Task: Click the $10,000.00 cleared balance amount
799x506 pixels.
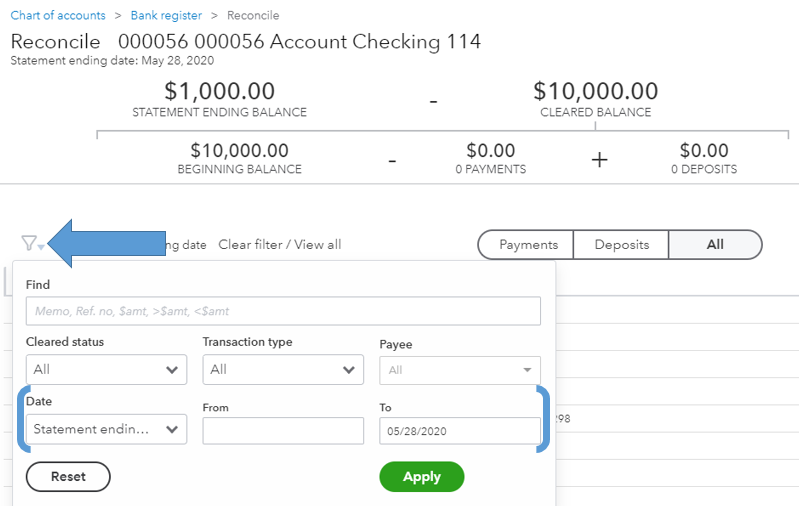Action: (595, 93)
